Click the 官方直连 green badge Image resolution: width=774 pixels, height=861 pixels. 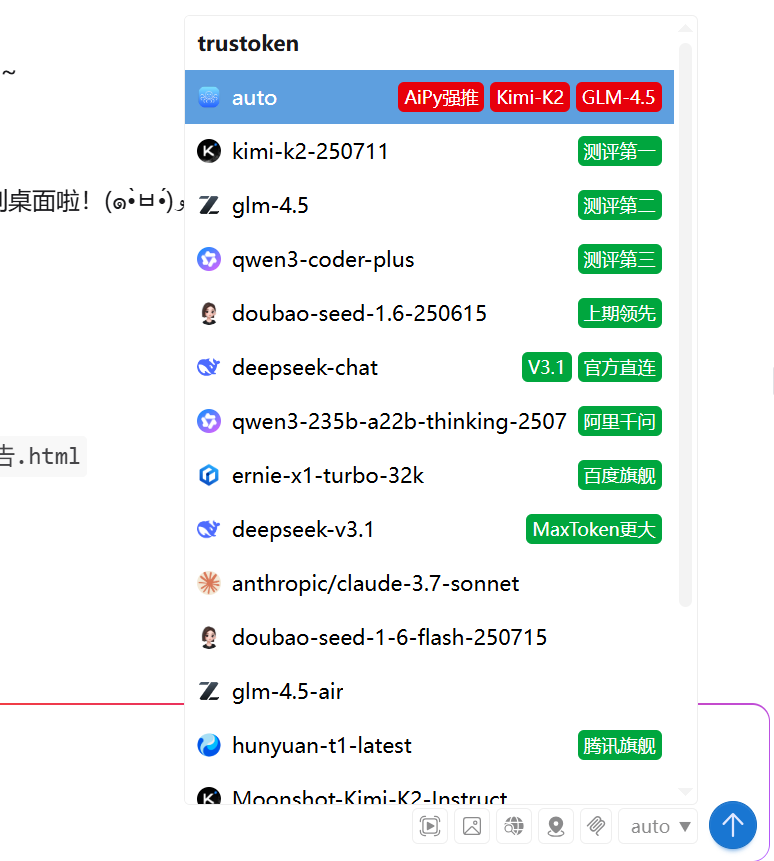click(620, 367)
